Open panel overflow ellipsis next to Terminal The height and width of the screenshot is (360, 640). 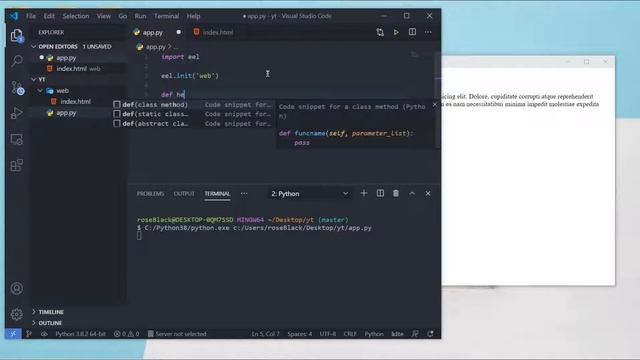244,193
